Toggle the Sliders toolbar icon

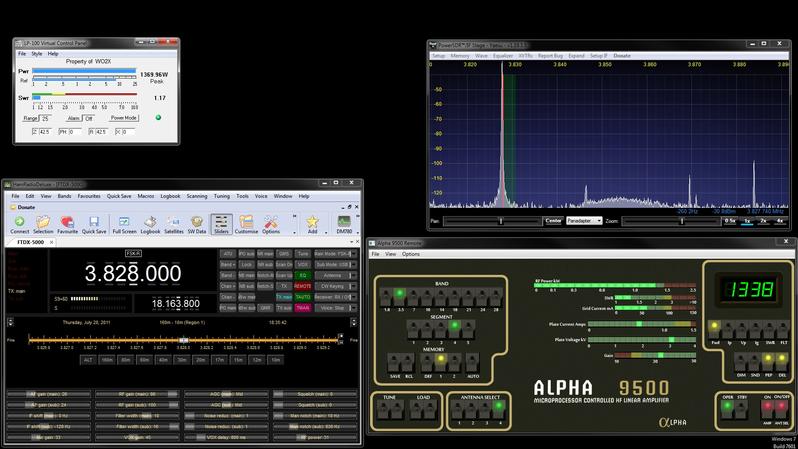point(221,224)
